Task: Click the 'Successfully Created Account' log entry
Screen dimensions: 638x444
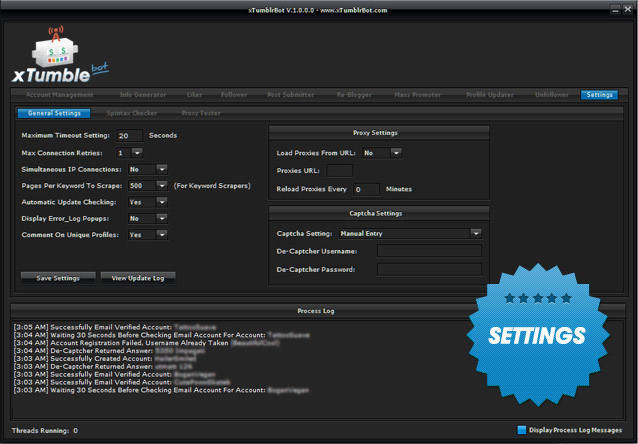Action: 105,359
